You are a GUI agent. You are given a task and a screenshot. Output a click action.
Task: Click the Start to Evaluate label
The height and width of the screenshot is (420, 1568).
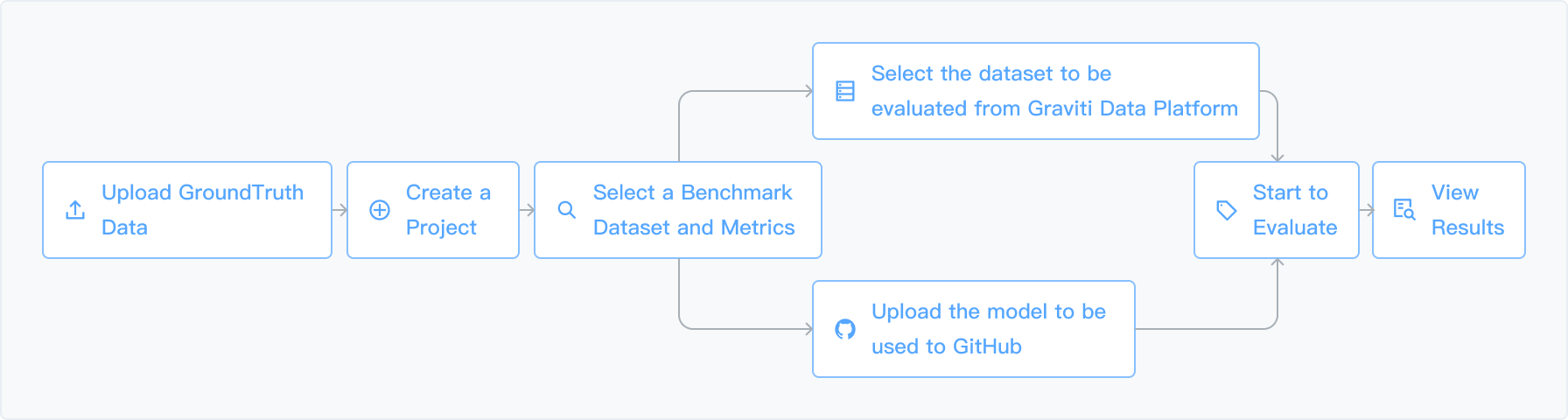1295,210
